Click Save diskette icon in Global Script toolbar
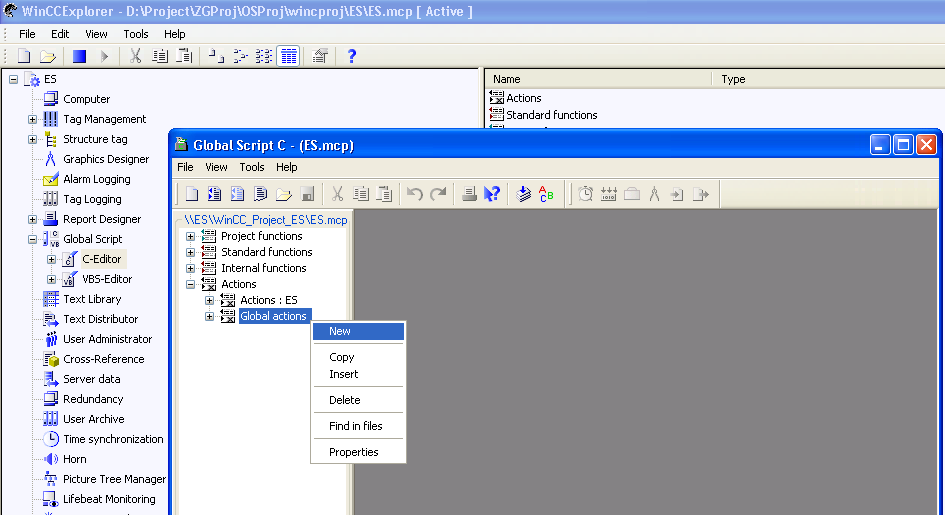The width and height of the screenshot is (945, 515). [307, 194]
